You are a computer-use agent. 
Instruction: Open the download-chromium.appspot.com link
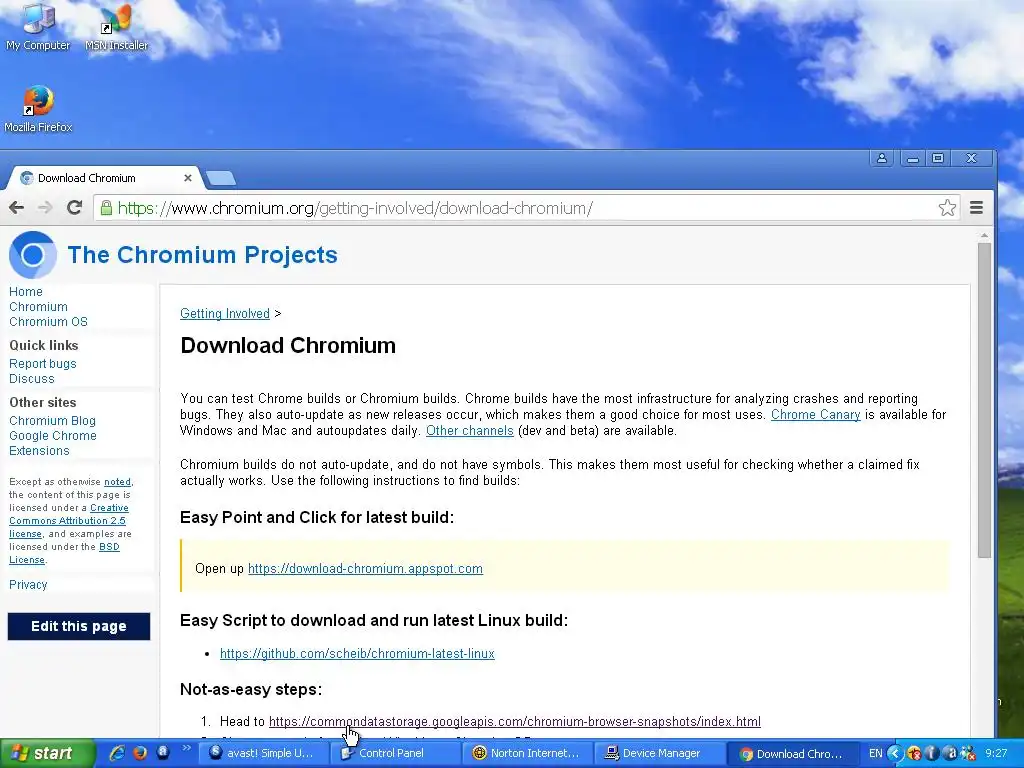pos(365,568)
